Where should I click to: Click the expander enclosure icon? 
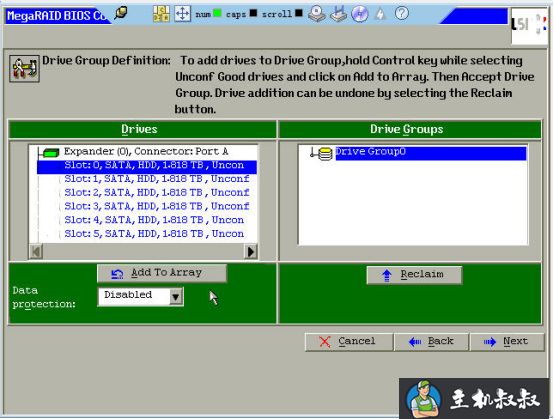(x=50, y=153)
